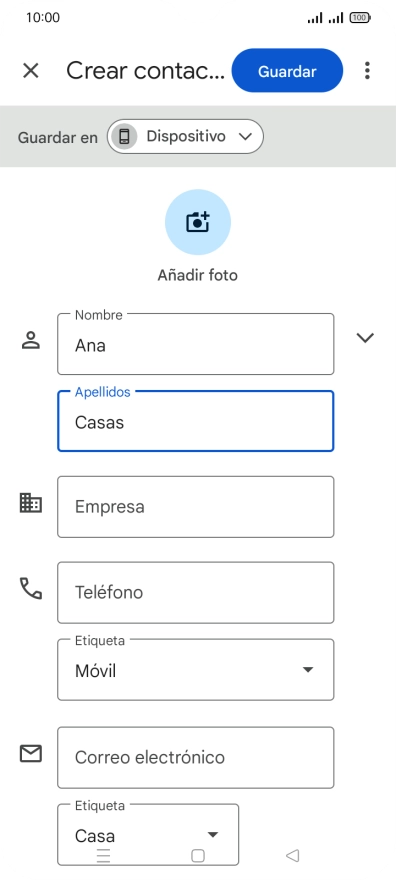Tap the Añadir foto label

point(197,275)
